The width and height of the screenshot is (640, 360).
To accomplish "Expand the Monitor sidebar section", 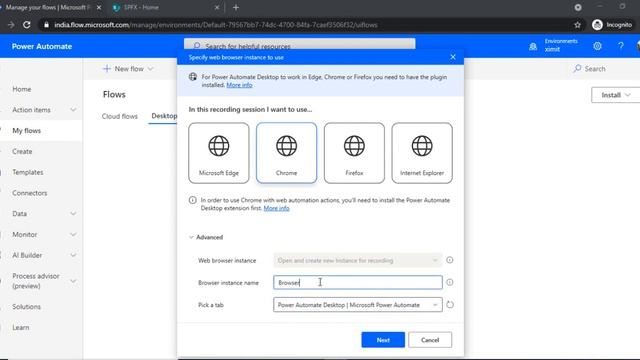I will (73, 234).
